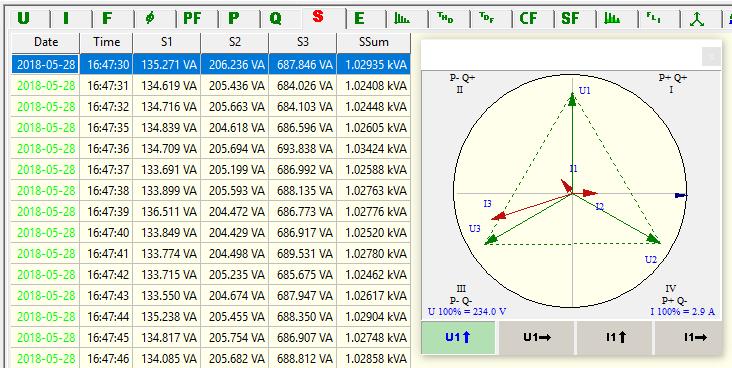The height and width of the screenshot is (368, 732).
Task: Click the 1.02858 kVA cell
Action: click(x=373, y=359)
